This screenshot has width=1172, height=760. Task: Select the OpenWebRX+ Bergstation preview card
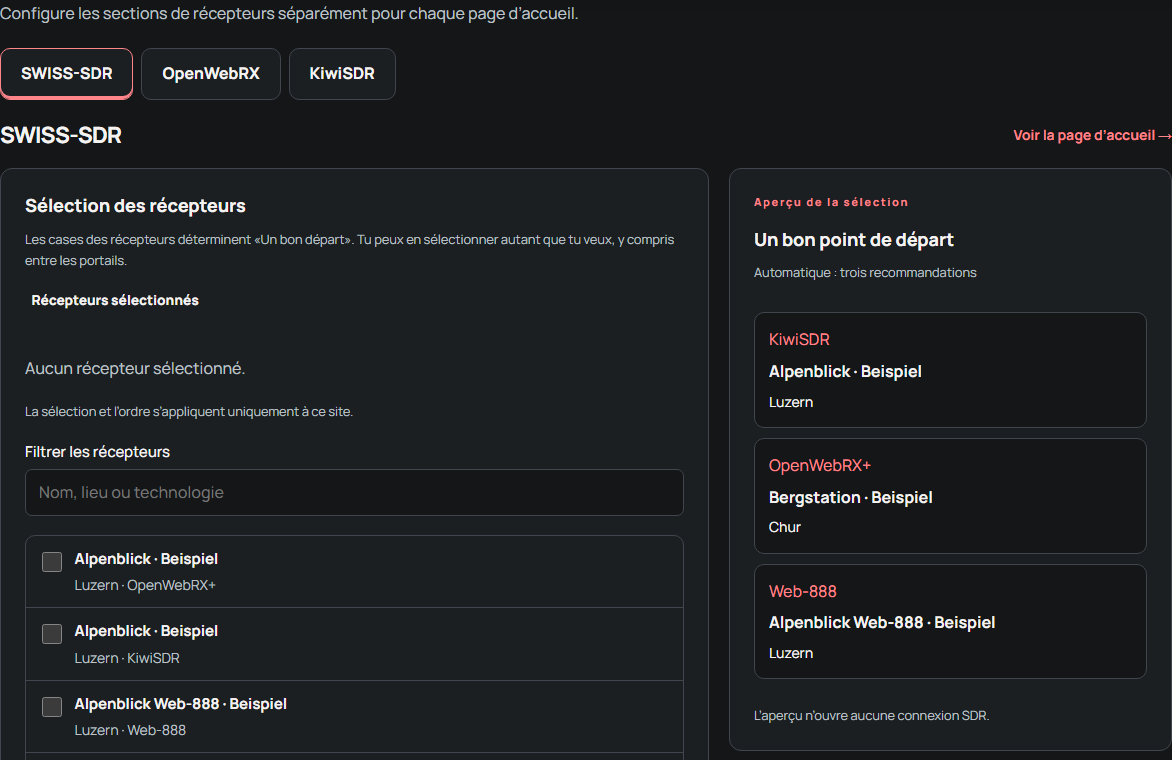[x=950, y=495]
